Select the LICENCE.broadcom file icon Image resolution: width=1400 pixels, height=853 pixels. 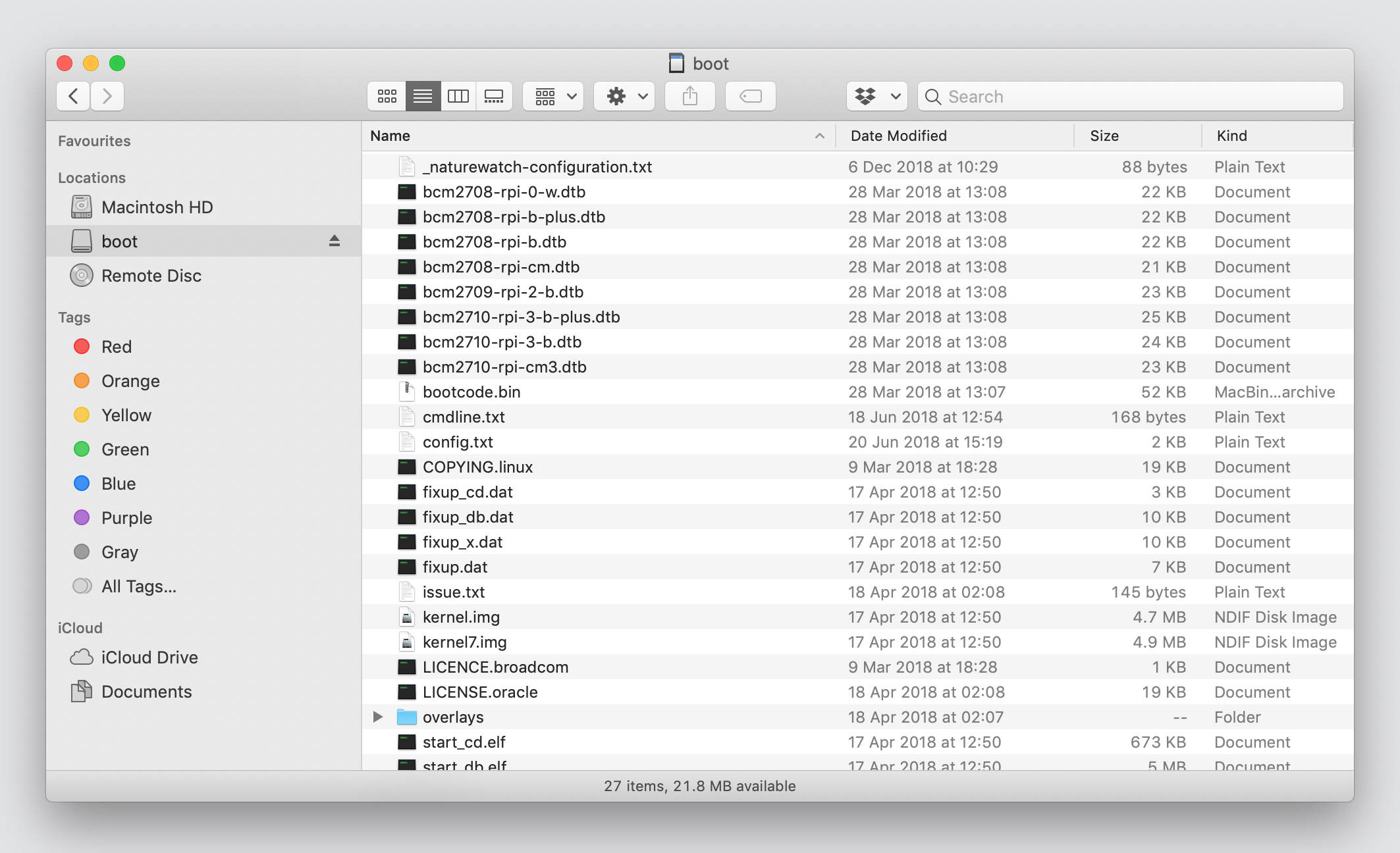[407, 667]
